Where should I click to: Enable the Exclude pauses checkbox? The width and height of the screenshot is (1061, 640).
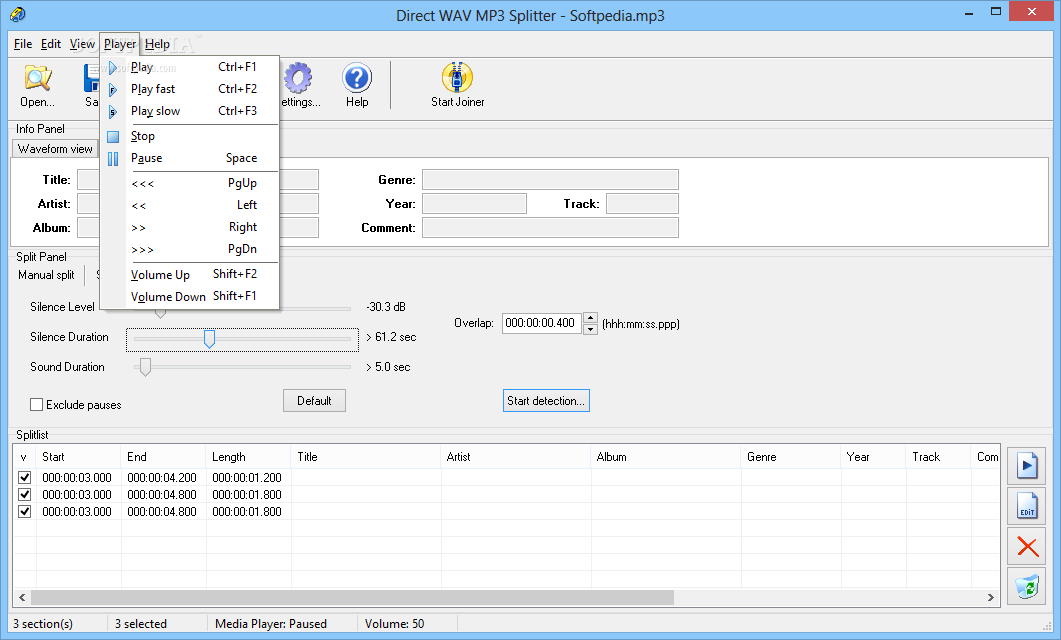coord(37,405)
